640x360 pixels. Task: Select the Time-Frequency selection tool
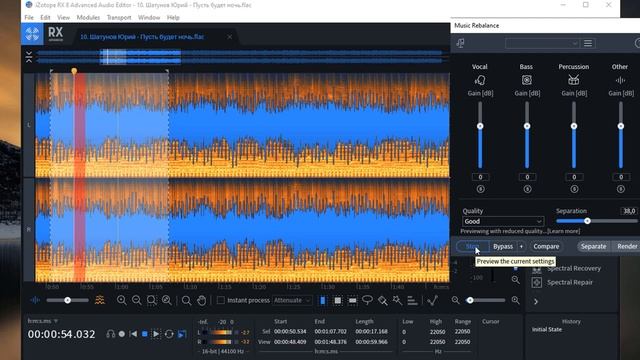[338, 301]
